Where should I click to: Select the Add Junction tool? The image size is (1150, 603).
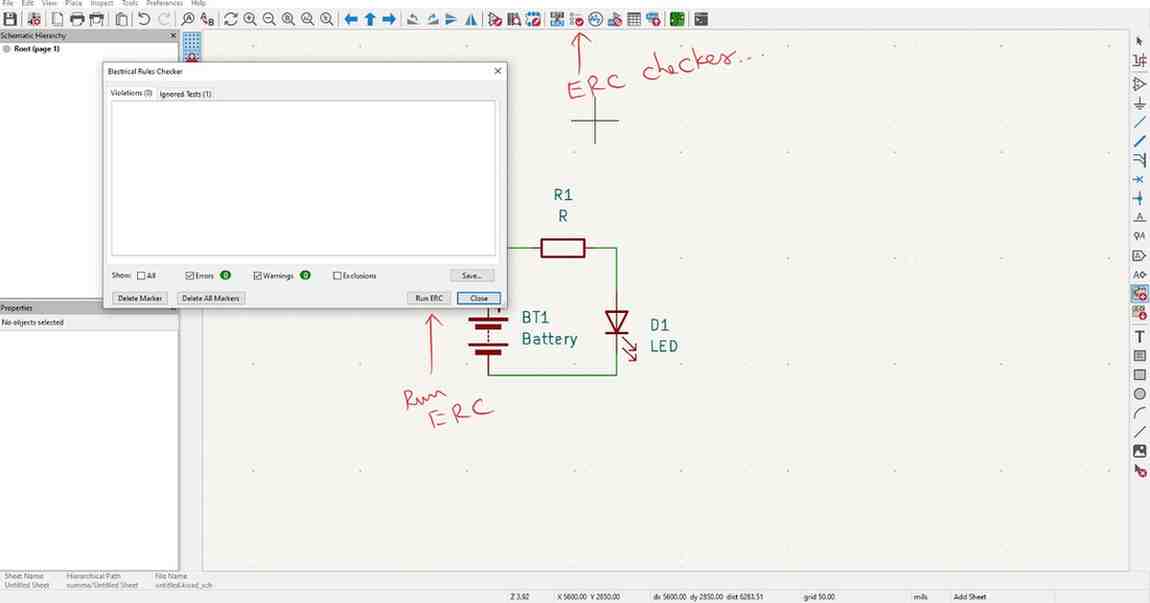click(x=1139, y=199)
